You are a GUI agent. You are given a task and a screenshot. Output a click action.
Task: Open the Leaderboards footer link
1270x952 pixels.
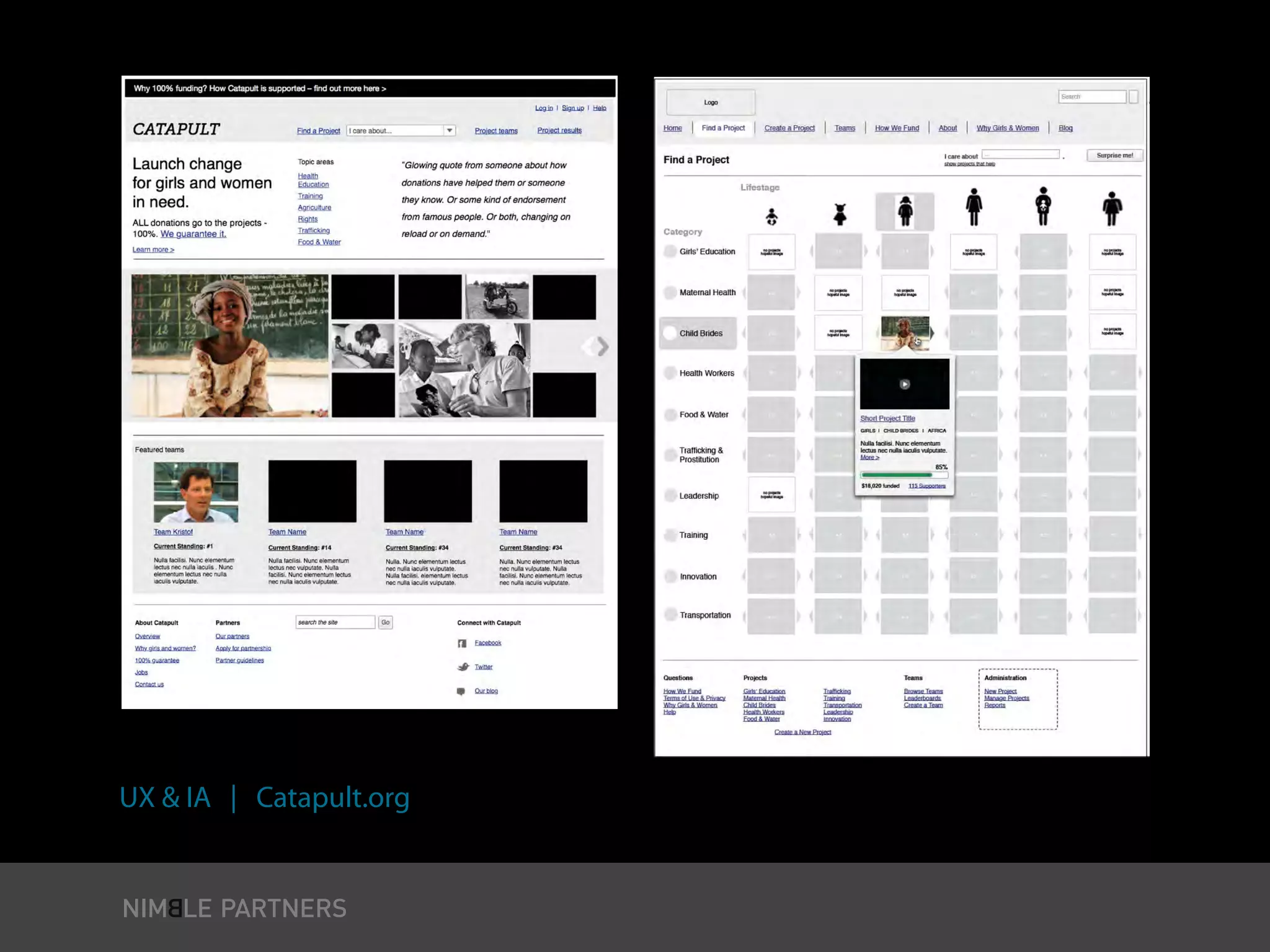click(x=922, y=699)
